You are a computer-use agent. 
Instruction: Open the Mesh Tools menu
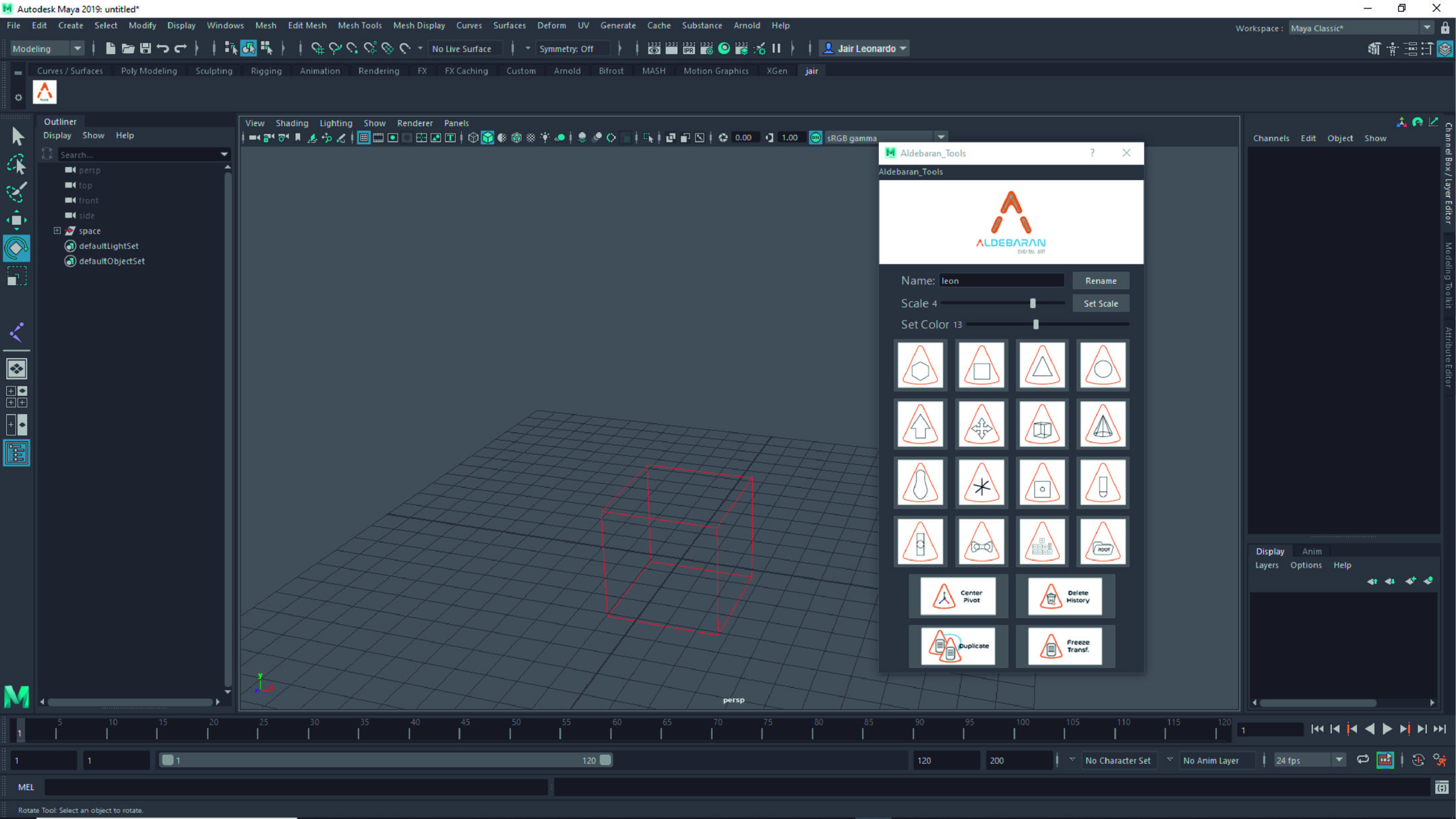click(x=359, y=26)
